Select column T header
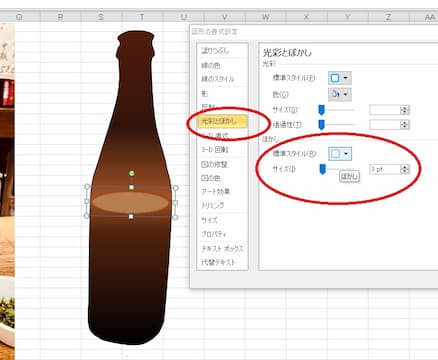The width and height of the screenshot is (438, 360). 142,17
